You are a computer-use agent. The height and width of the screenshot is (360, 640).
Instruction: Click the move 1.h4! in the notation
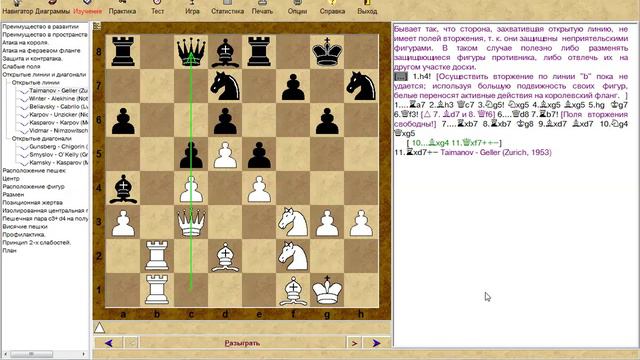[x=422, y=77]
